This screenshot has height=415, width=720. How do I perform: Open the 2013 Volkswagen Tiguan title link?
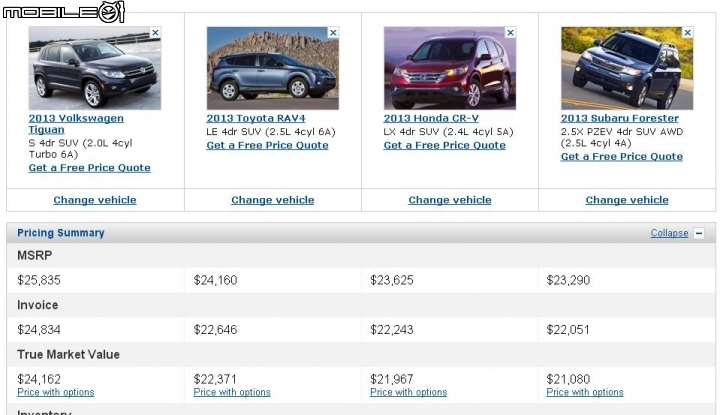click(x=76, y=124)
